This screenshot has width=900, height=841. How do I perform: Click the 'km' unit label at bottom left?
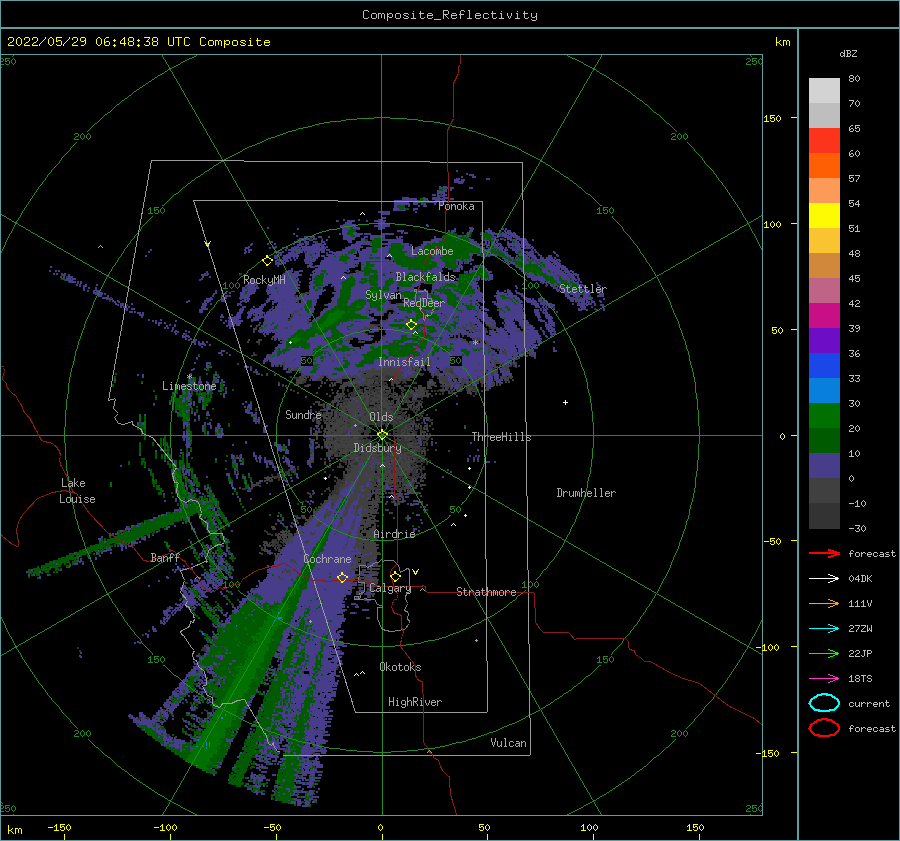click(x=14, y=830)
